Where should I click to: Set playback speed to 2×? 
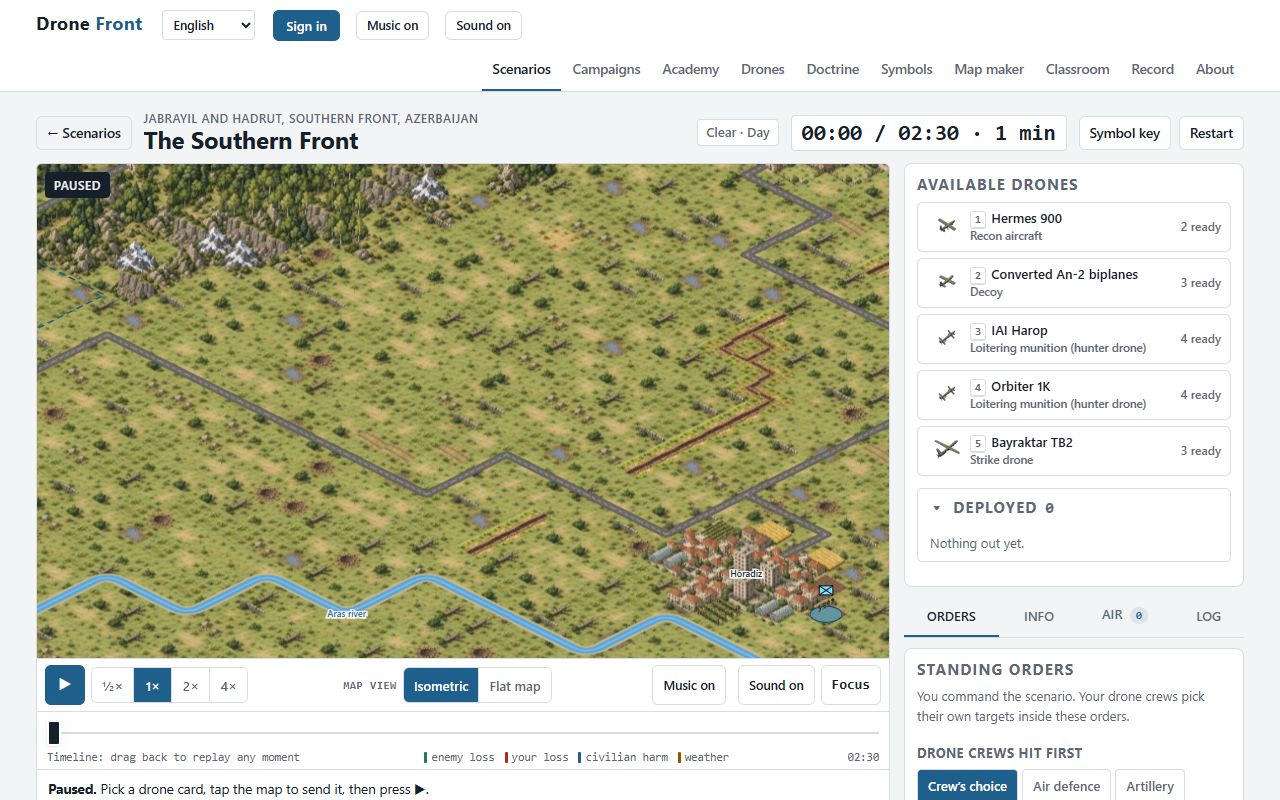point(190,686)
